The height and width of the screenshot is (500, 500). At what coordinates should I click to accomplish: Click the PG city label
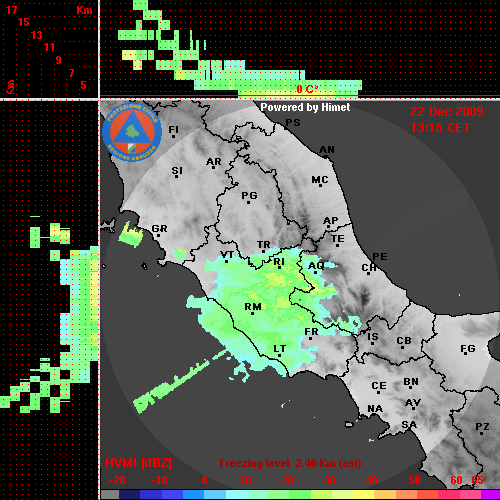249,196
